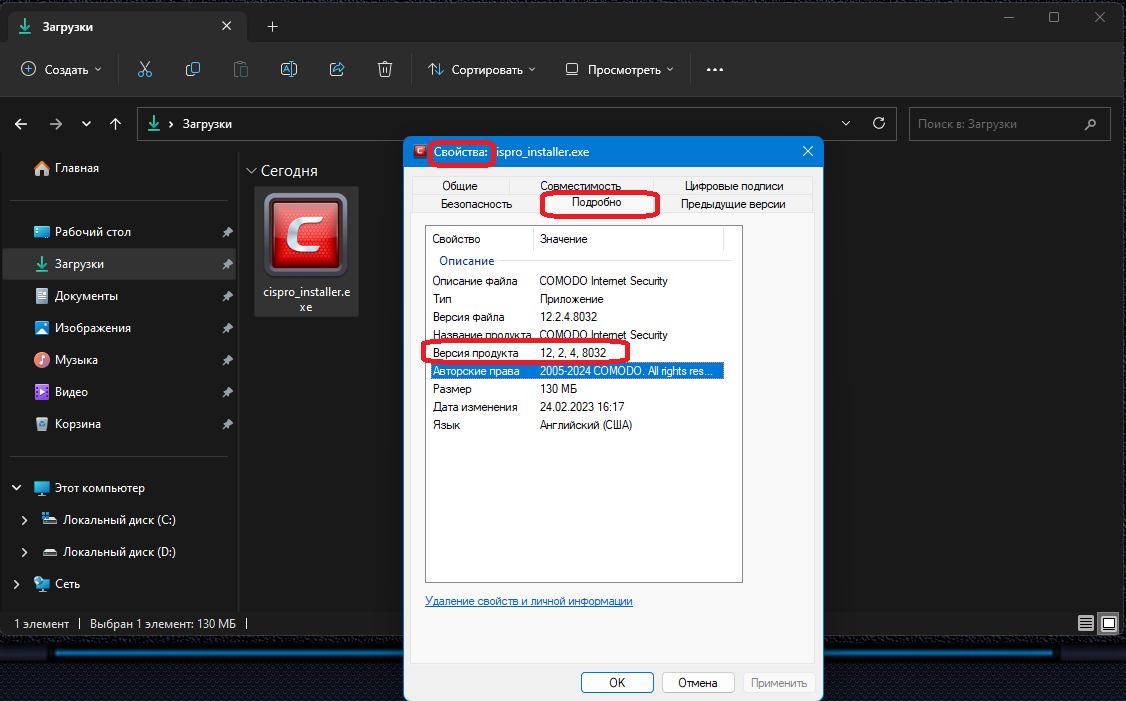This screenshot has width=1126, height=701.
Task: Expand Локальный диск (D:) node
Action: (x=24, y=552)
